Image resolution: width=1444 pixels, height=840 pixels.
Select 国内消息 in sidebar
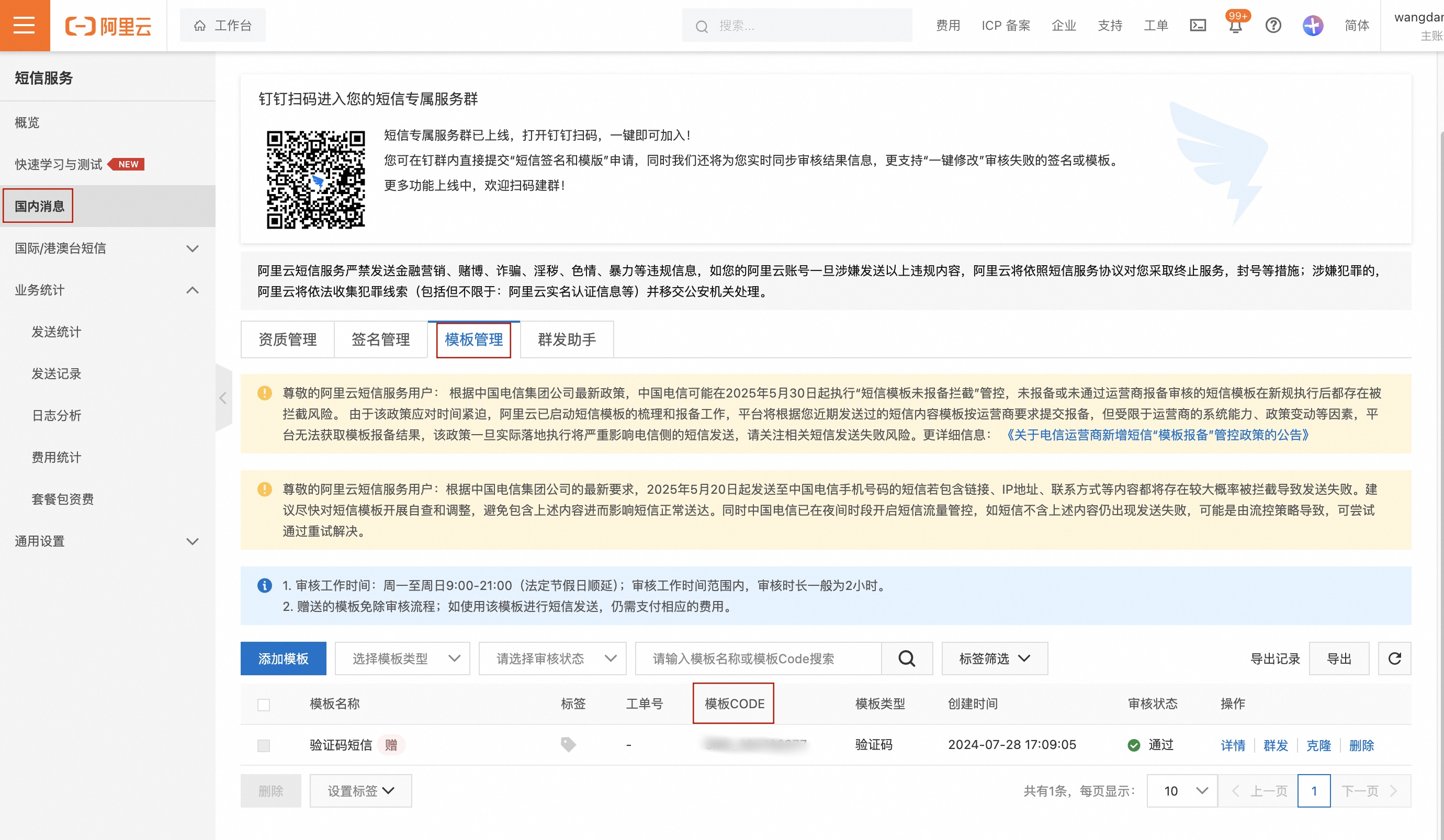point(108,206)
